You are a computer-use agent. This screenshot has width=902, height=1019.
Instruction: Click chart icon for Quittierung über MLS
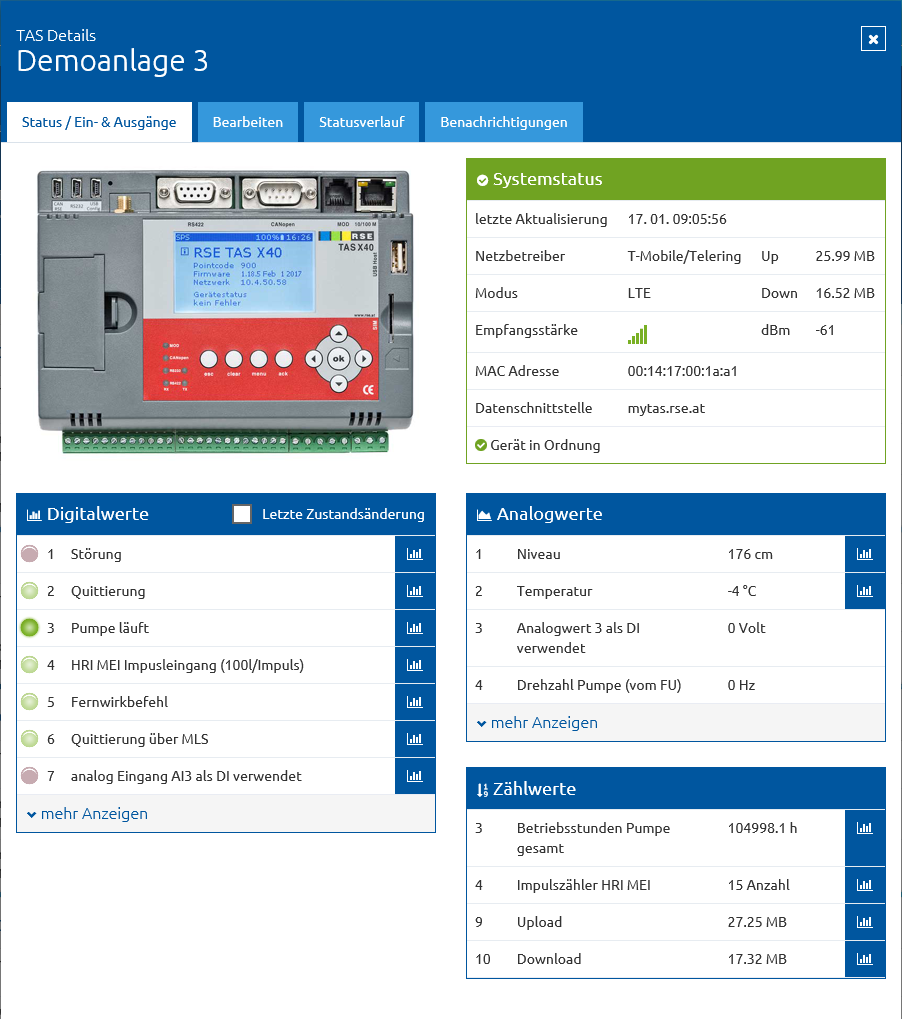click(415, 740)
